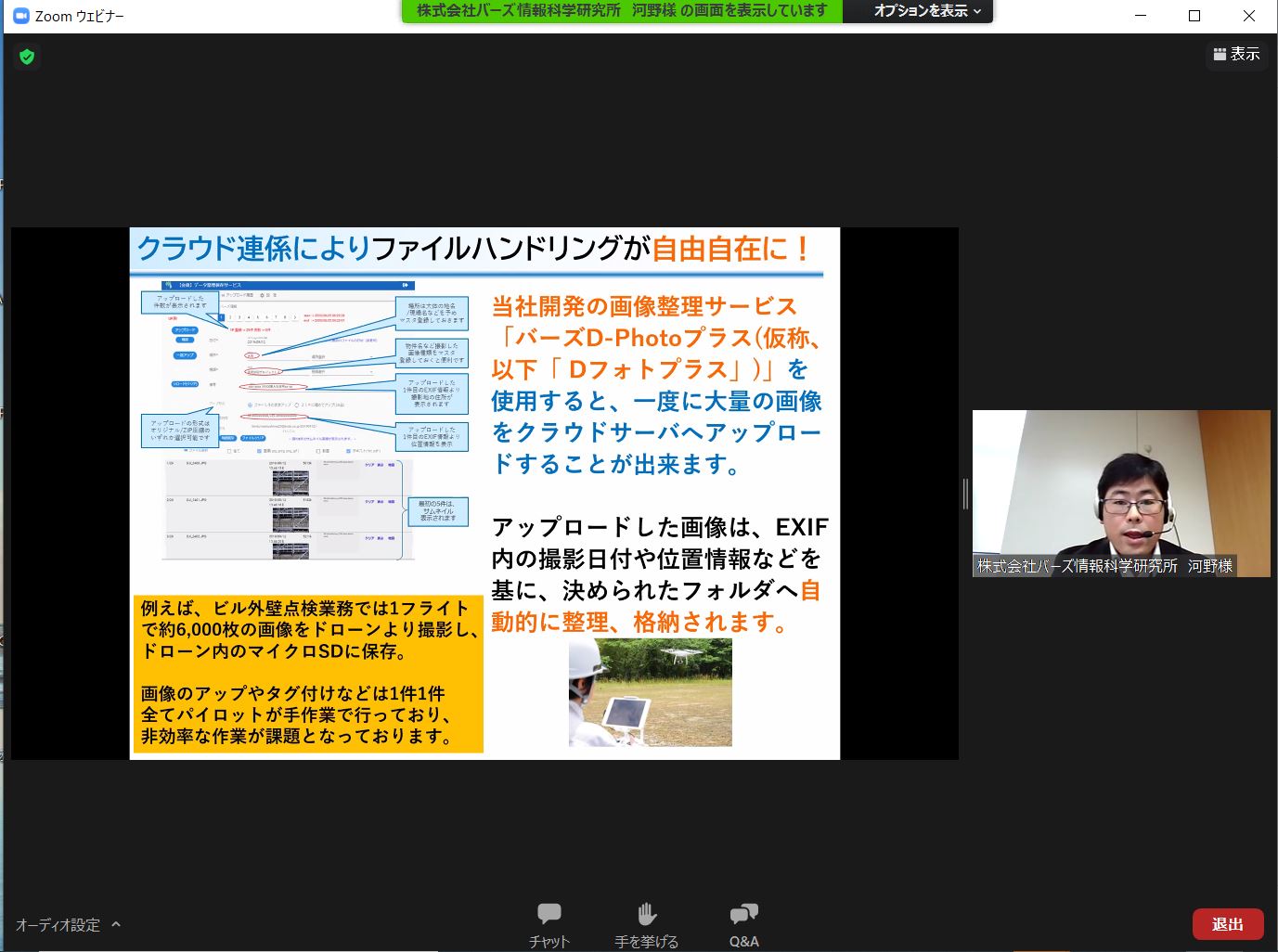
Task: Minimize the Zoom webinar window
Action: click(1141, 16)
